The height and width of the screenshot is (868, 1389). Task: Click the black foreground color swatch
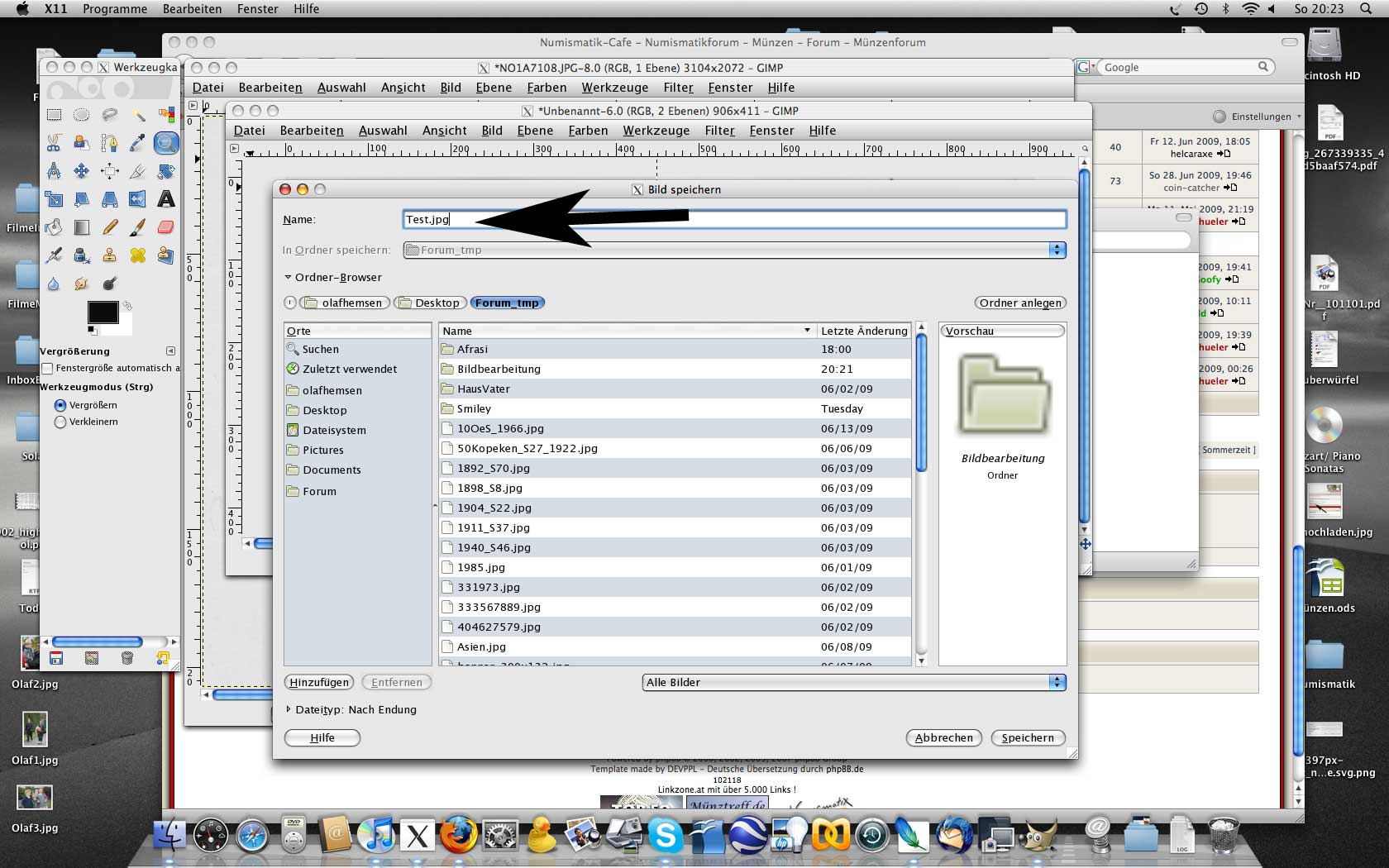point(102,312)
